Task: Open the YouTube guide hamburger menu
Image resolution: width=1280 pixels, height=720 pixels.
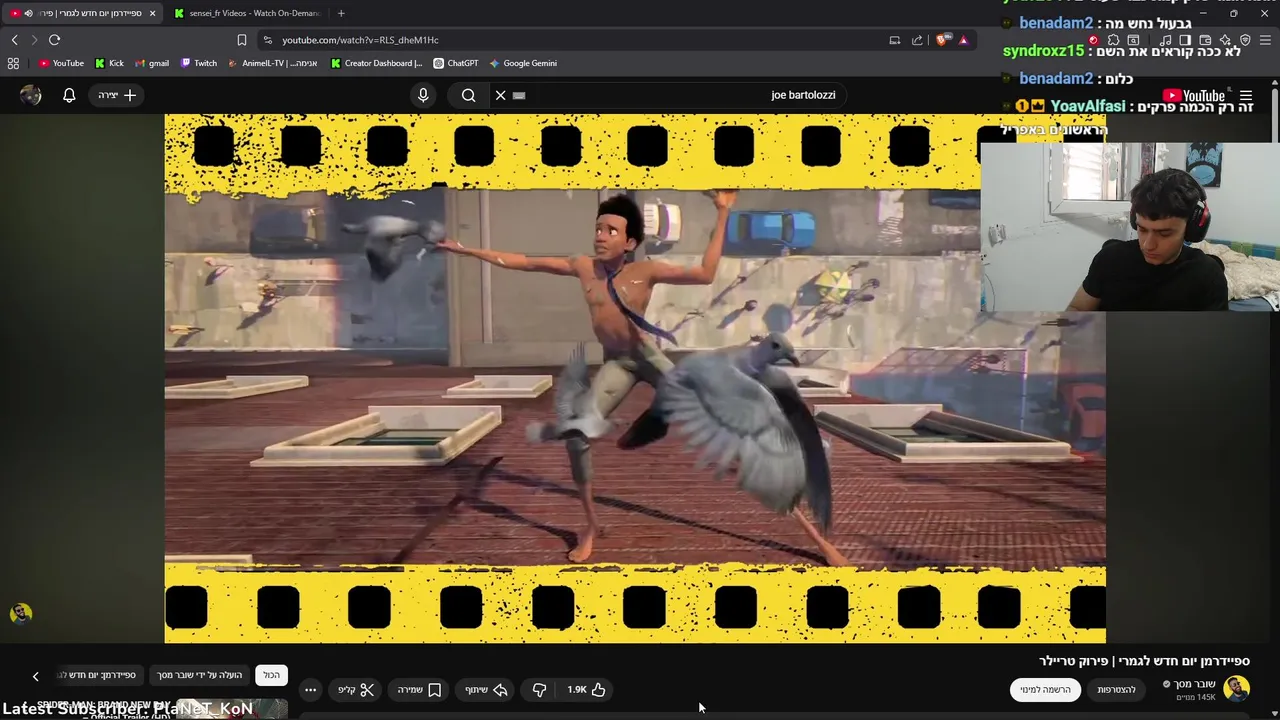Action: (1246, 96)
